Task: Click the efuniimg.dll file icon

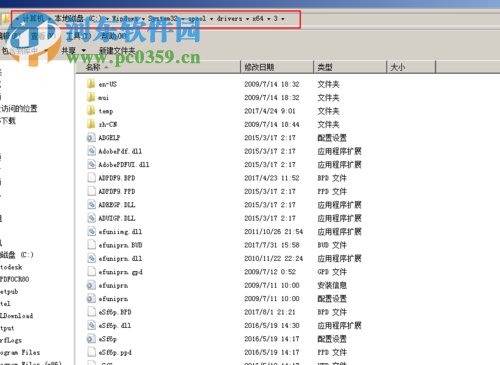Action: [91, 231]
